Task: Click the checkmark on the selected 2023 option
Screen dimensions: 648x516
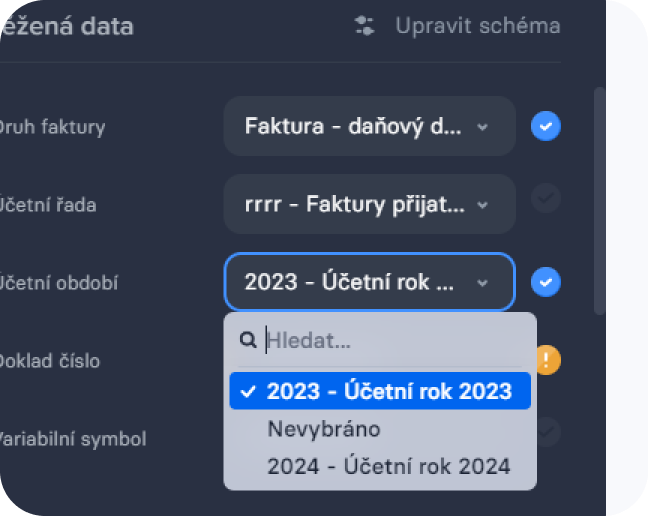Action: click(249, 391)
